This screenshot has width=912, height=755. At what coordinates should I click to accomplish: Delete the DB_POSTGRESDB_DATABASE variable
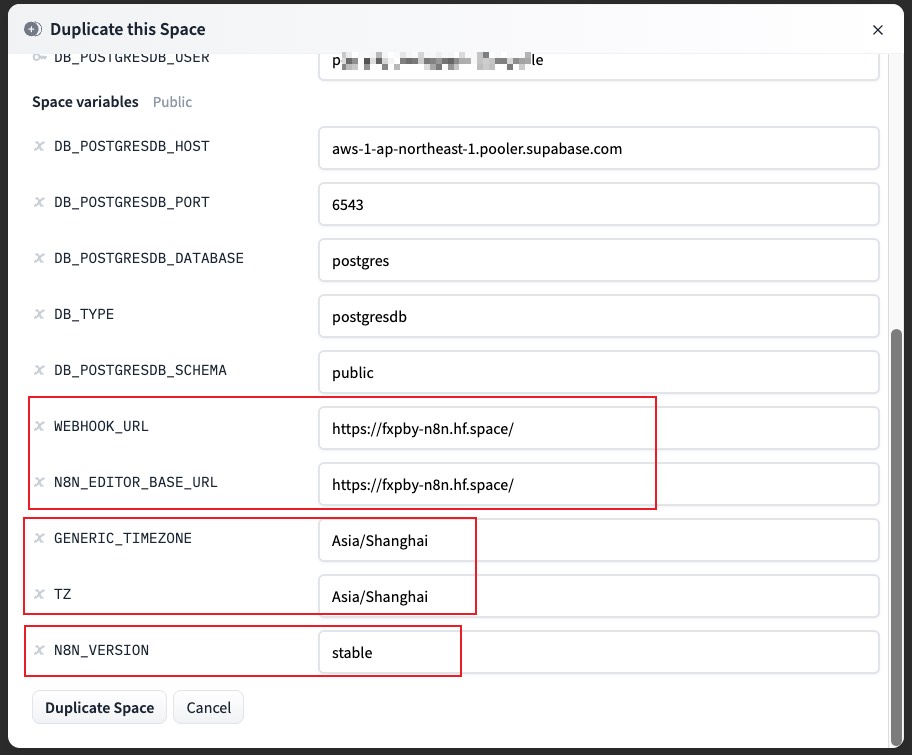click(x=39, y=258)
